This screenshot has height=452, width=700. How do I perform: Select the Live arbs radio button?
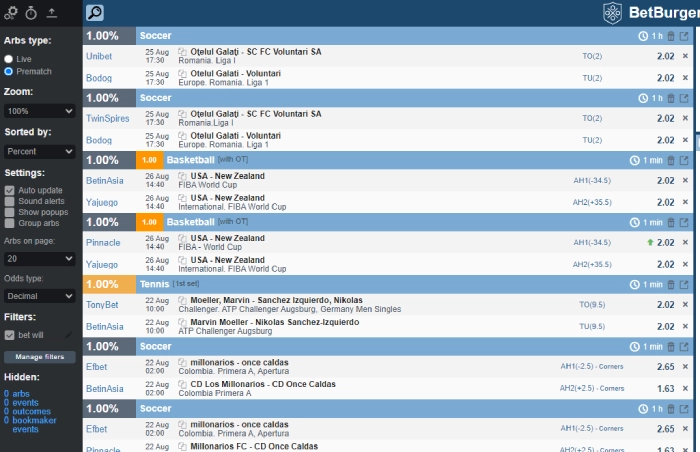tap(8, 59)
